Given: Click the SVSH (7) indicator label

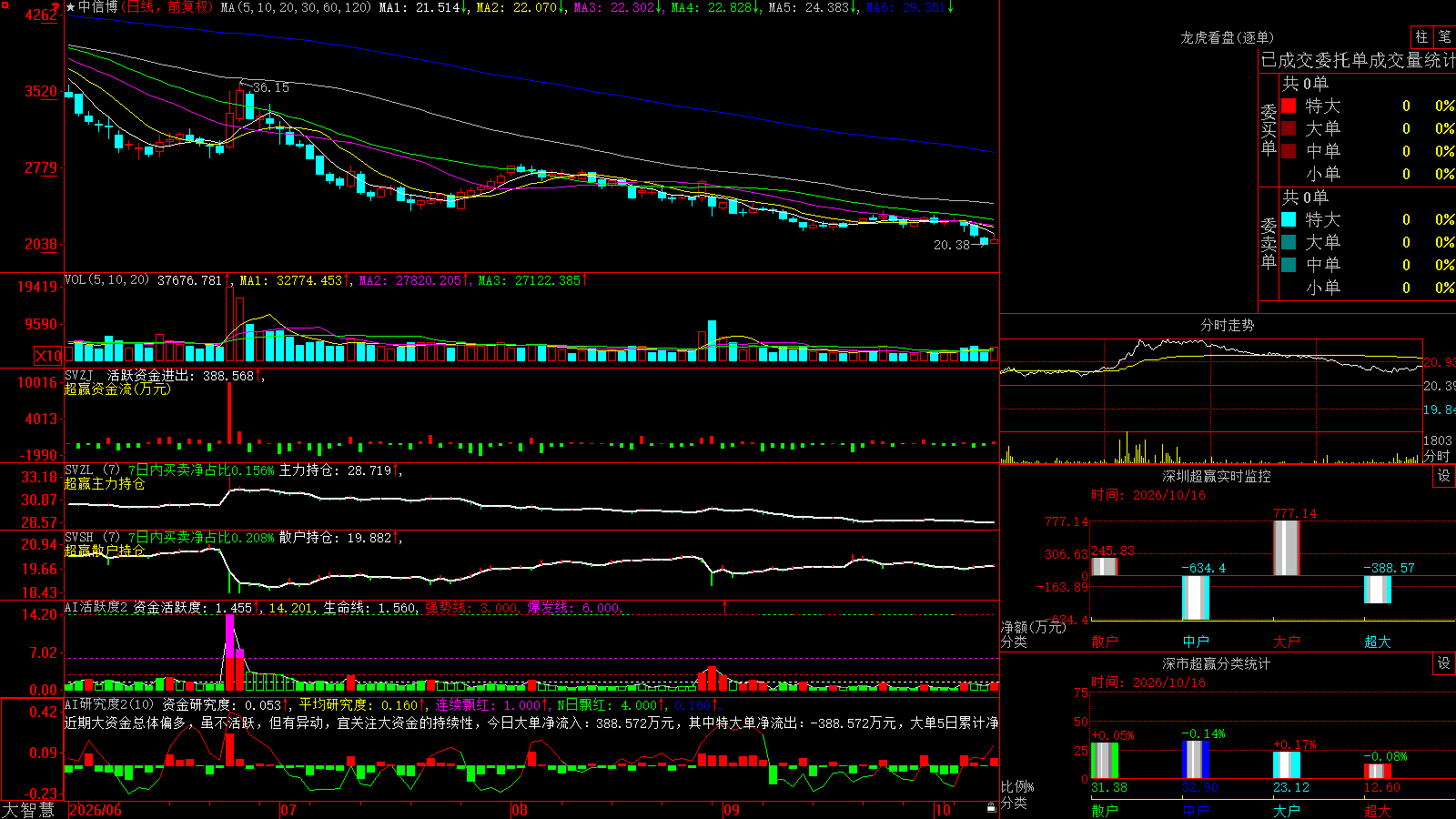Looking at the screenshot, I should coord(92,538).
